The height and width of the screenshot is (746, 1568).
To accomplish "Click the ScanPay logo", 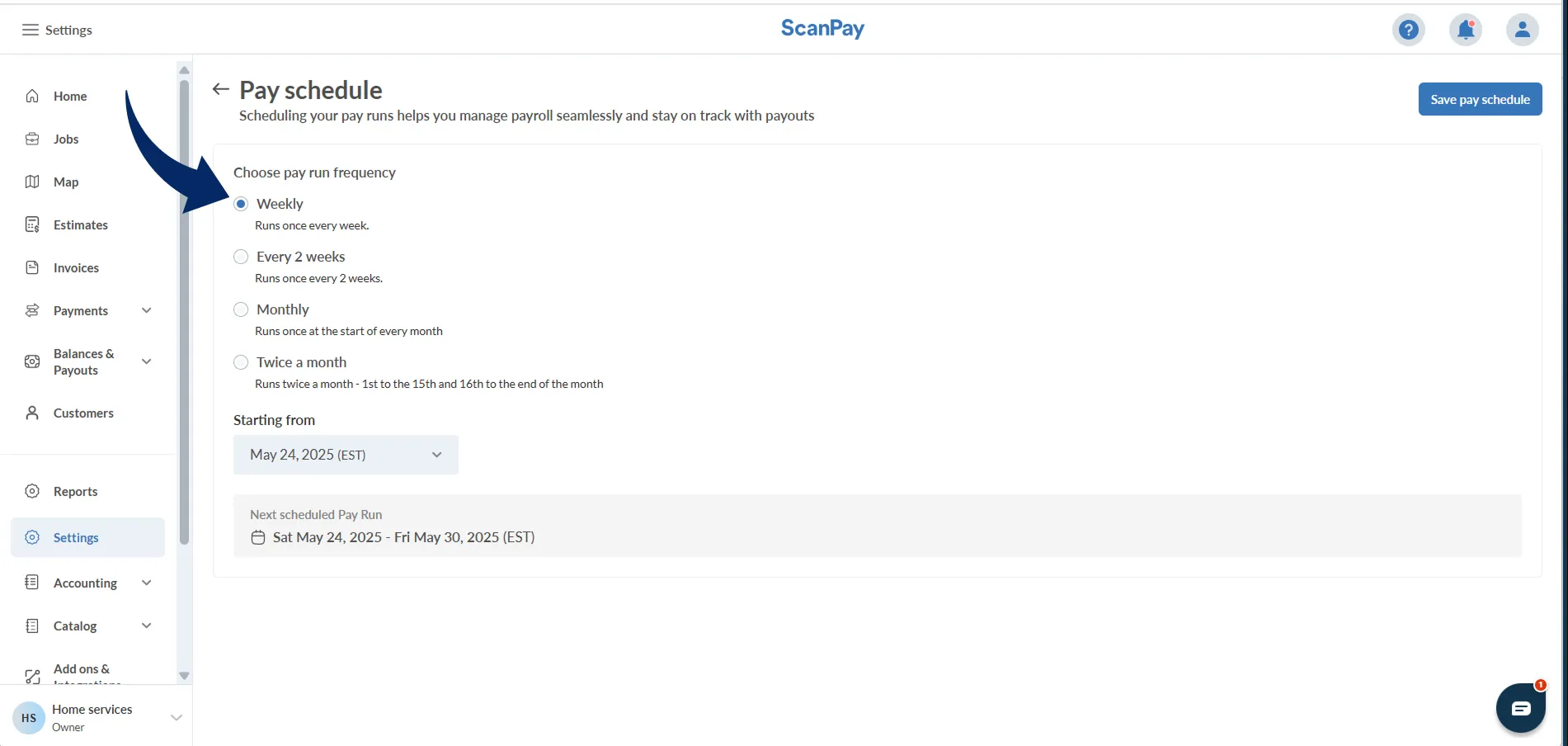I will pyautogui.click(x=822, y=29).
